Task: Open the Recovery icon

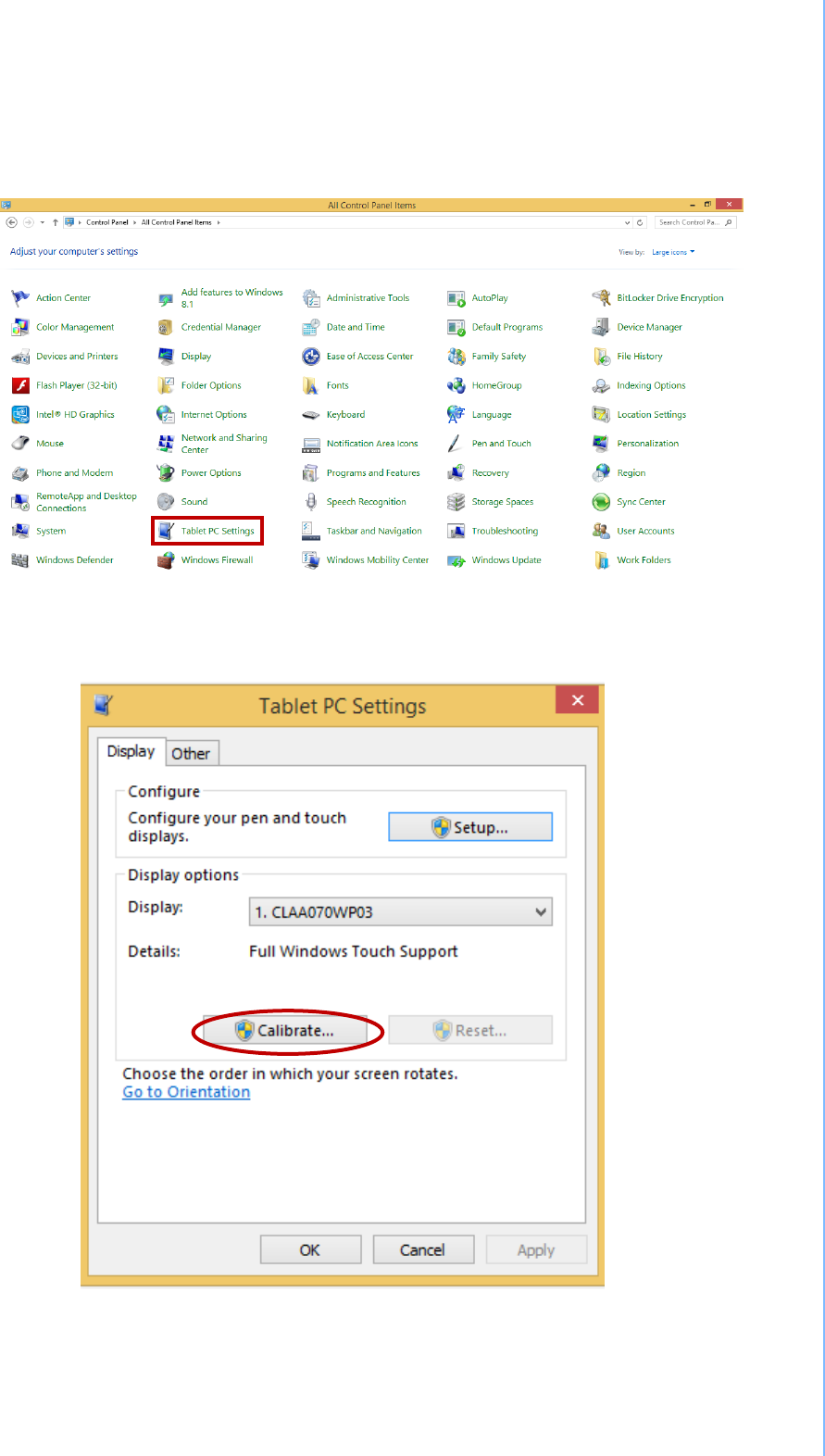Action: tap(456, 473)
